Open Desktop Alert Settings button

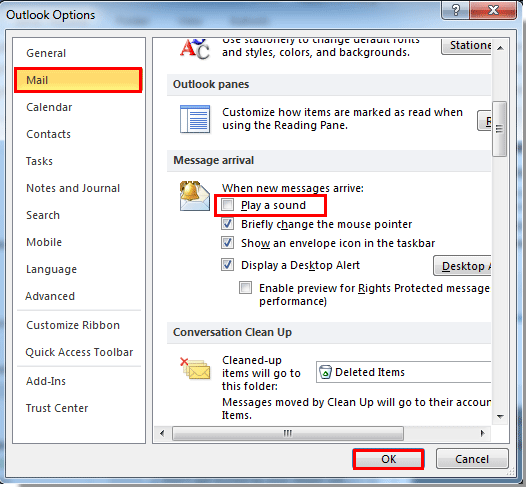(463, 266)
